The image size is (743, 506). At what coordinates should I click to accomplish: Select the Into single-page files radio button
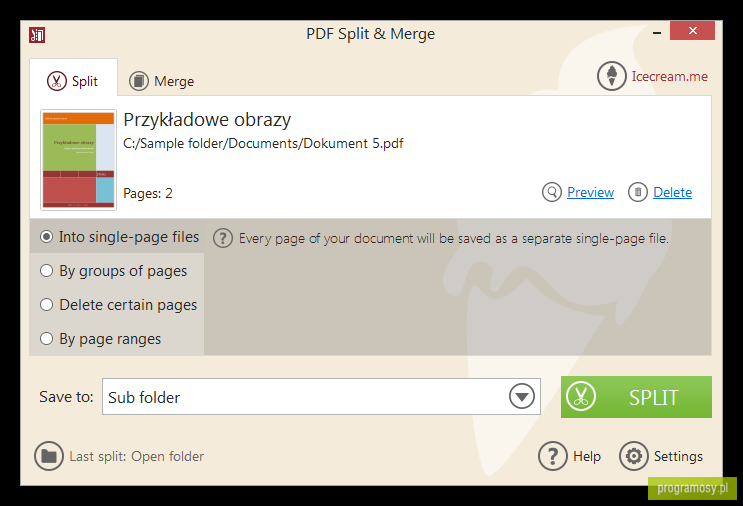pyautogui.click(x=46, y=236)
